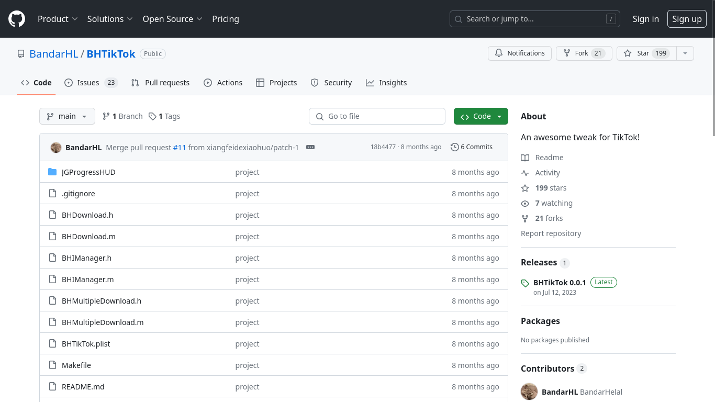This screenshot has height=402, width=715.
Task: Open the BHDownload.h file
Action: coord(88,215)
